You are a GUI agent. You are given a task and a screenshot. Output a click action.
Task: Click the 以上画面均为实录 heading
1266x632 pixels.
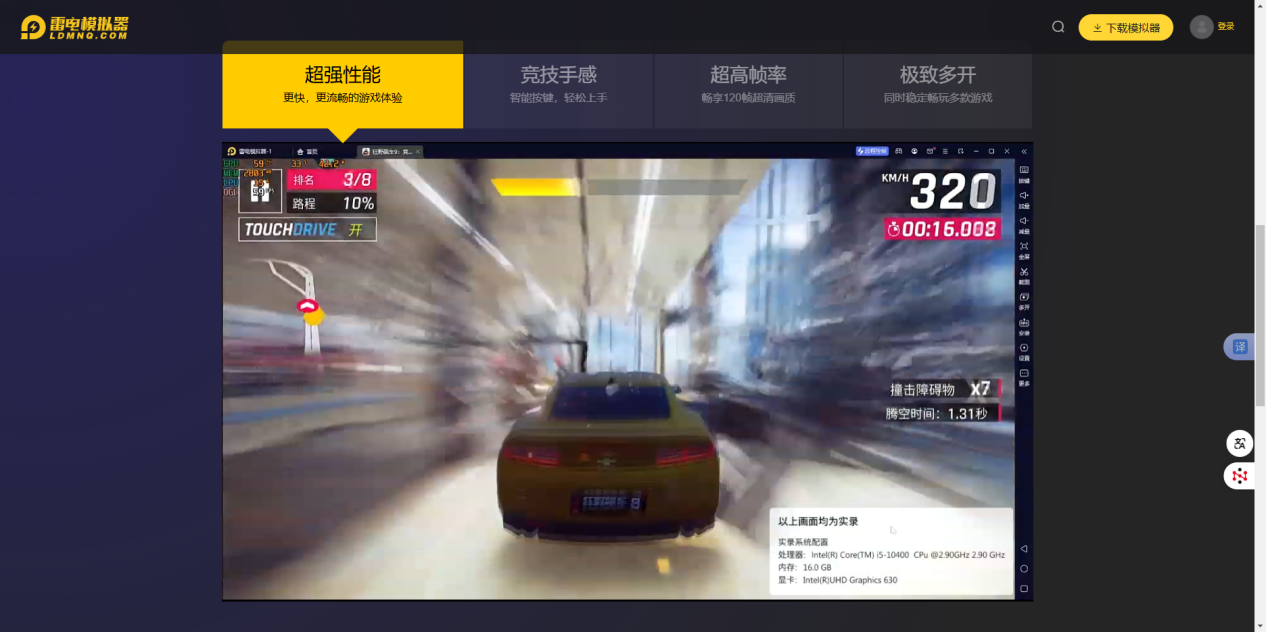coord(818,521)
